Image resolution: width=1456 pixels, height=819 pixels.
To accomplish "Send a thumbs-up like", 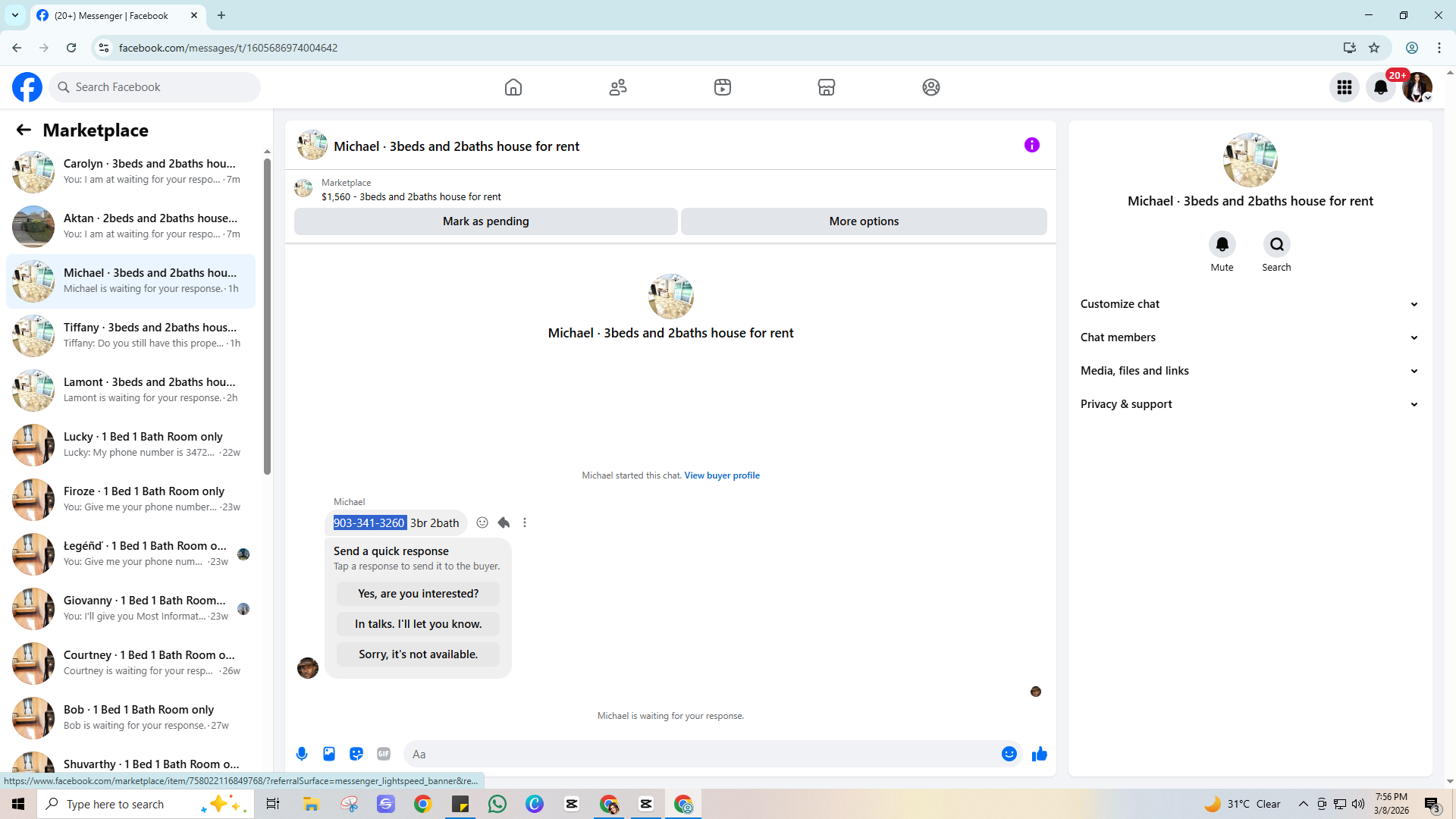I will click(x=1039, y=754).
